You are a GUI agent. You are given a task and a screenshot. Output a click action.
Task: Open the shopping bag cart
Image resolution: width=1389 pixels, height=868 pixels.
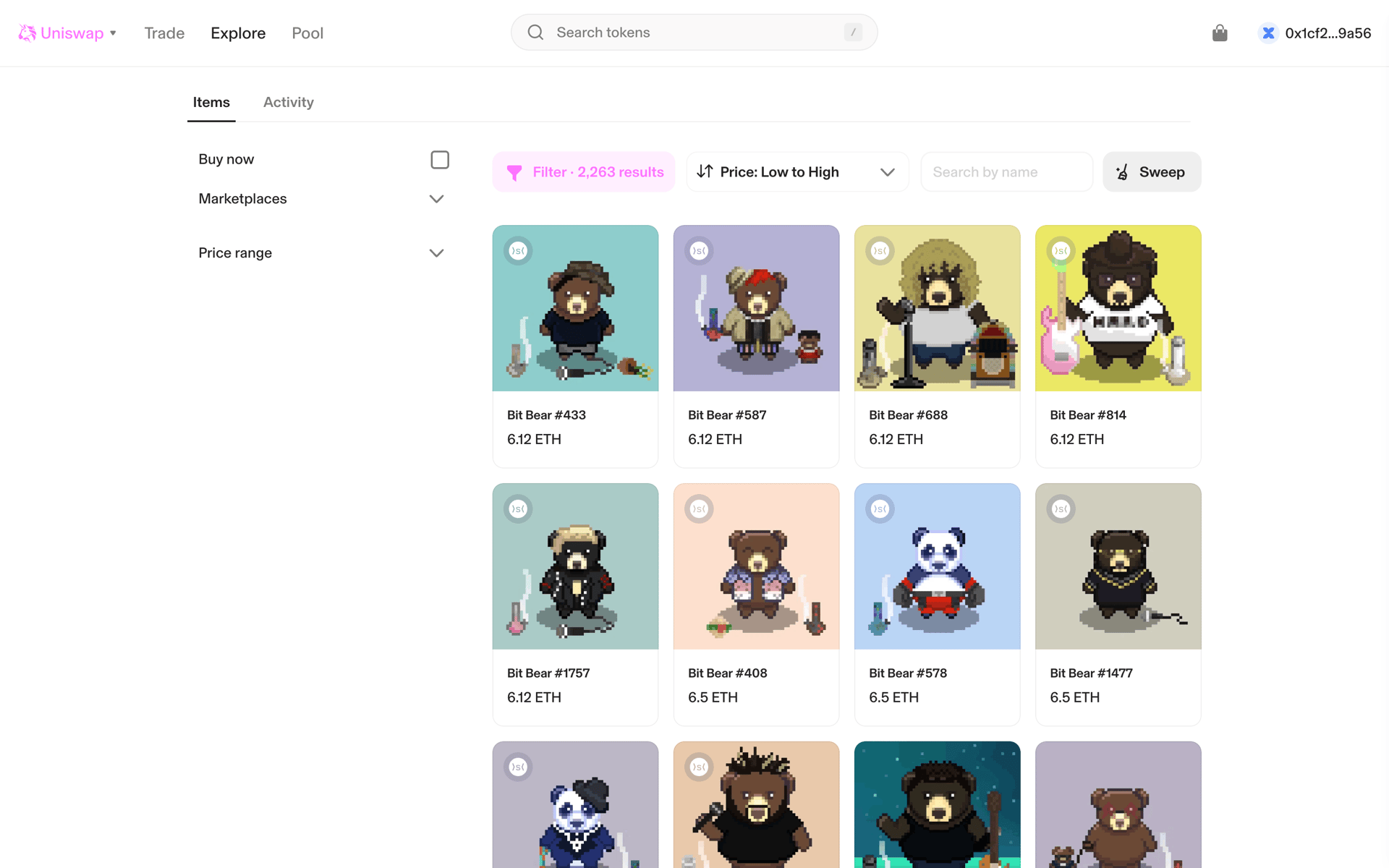pyautogui.click(x=1220, y=33)
